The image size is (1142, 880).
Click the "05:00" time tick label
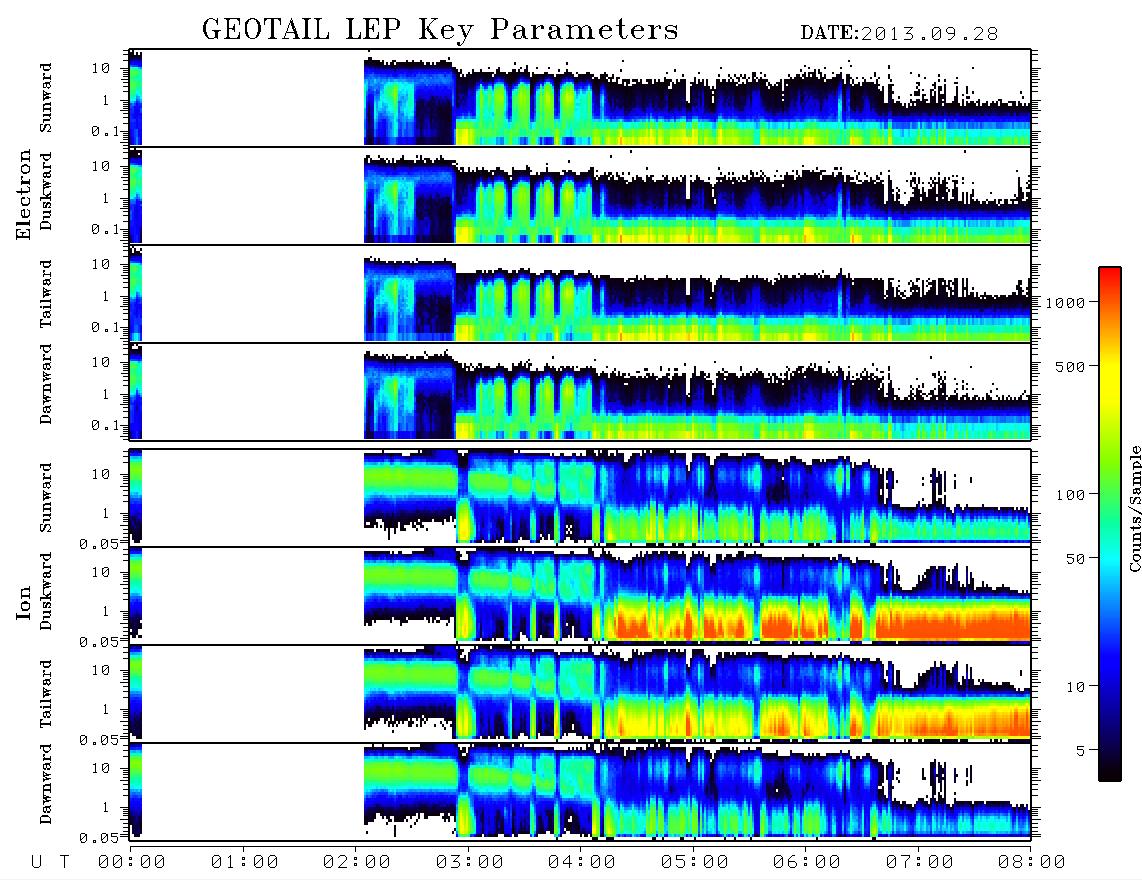695,863
